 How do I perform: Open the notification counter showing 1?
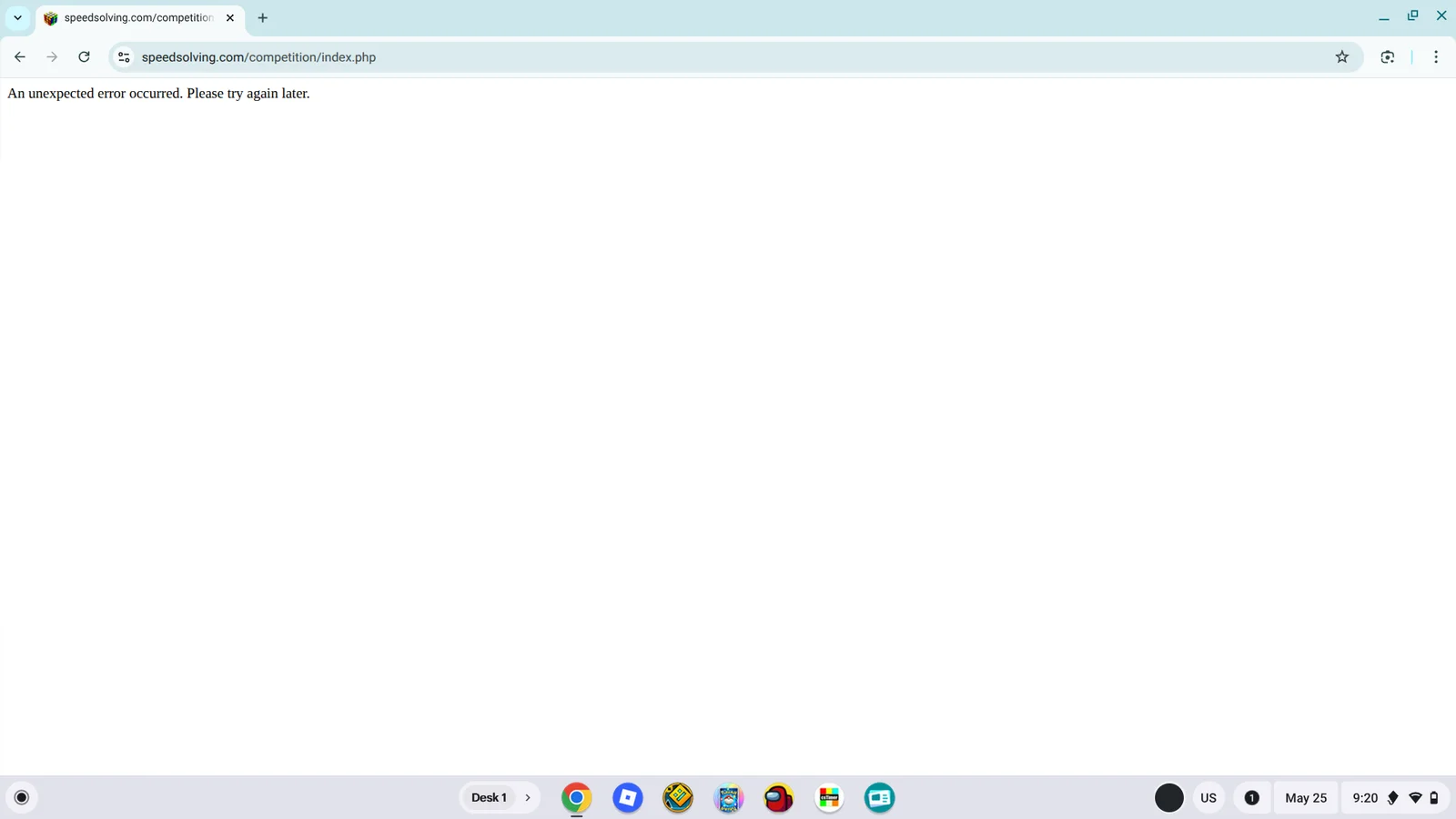[1252, 798]
